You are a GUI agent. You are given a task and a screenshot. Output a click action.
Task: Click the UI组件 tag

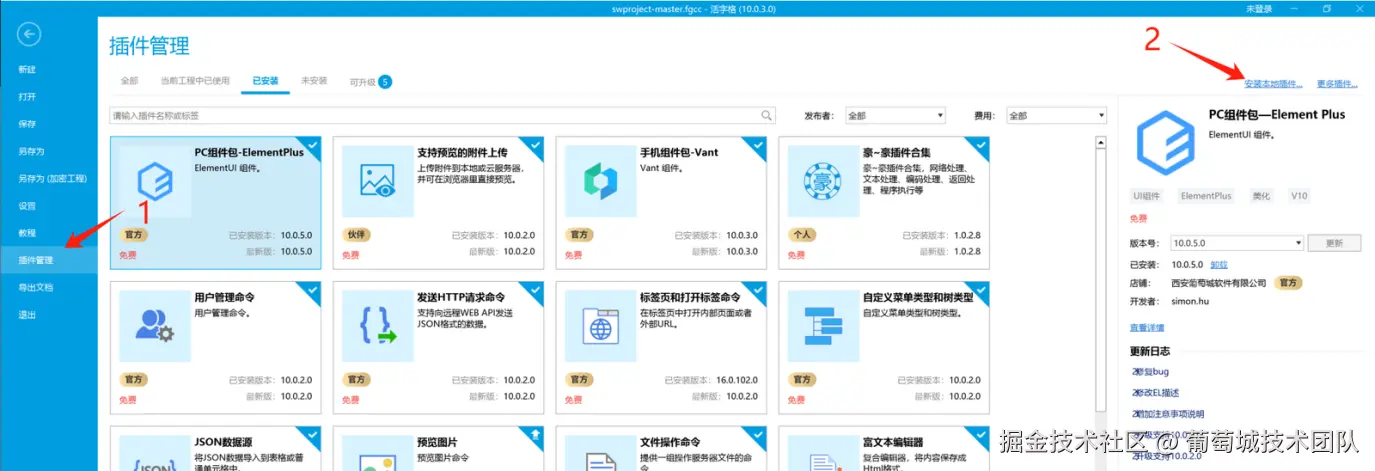(x=1147, y=196)
